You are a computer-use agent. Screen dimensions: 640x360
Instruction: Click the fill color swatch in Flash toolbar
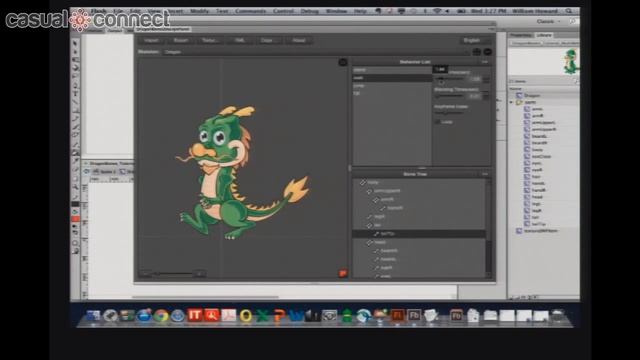[76, 219]
